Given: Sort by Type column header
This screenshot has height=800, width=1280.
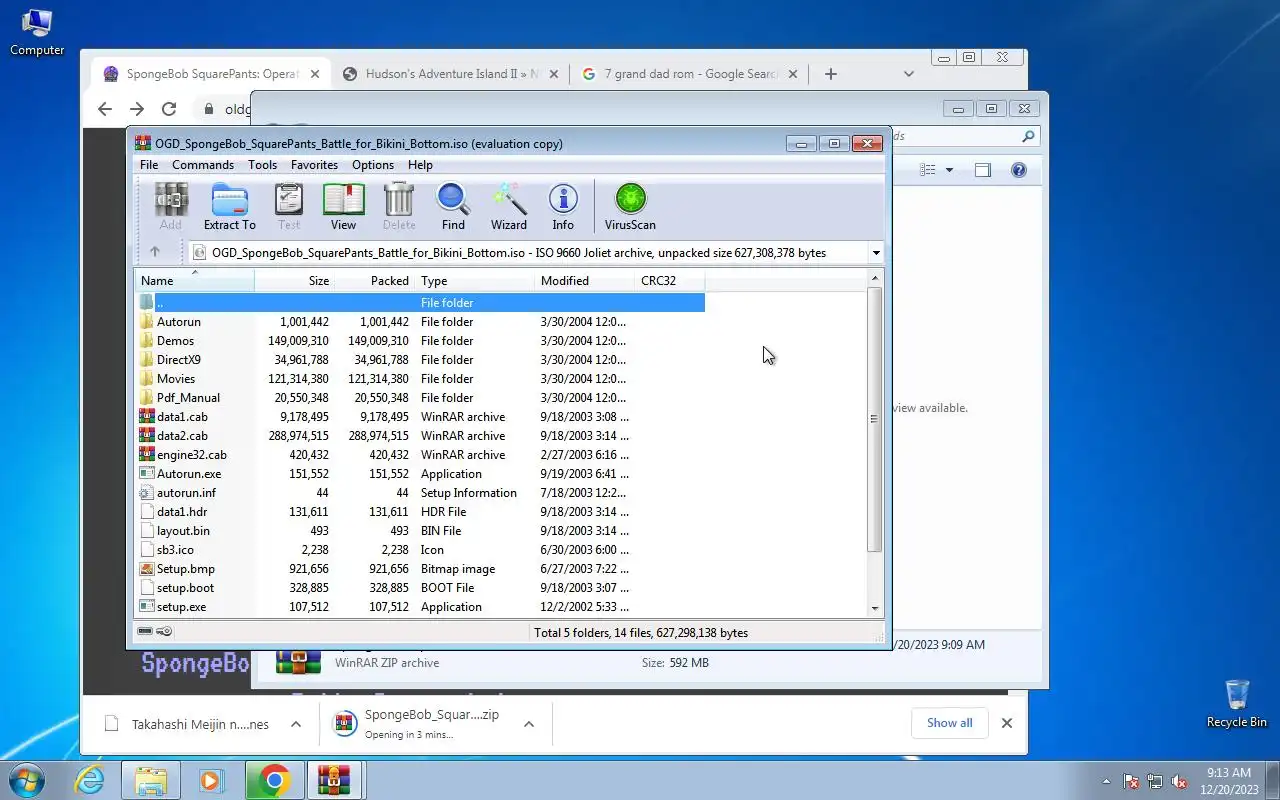Looking at the screenshot, I should tap(474, 281).
